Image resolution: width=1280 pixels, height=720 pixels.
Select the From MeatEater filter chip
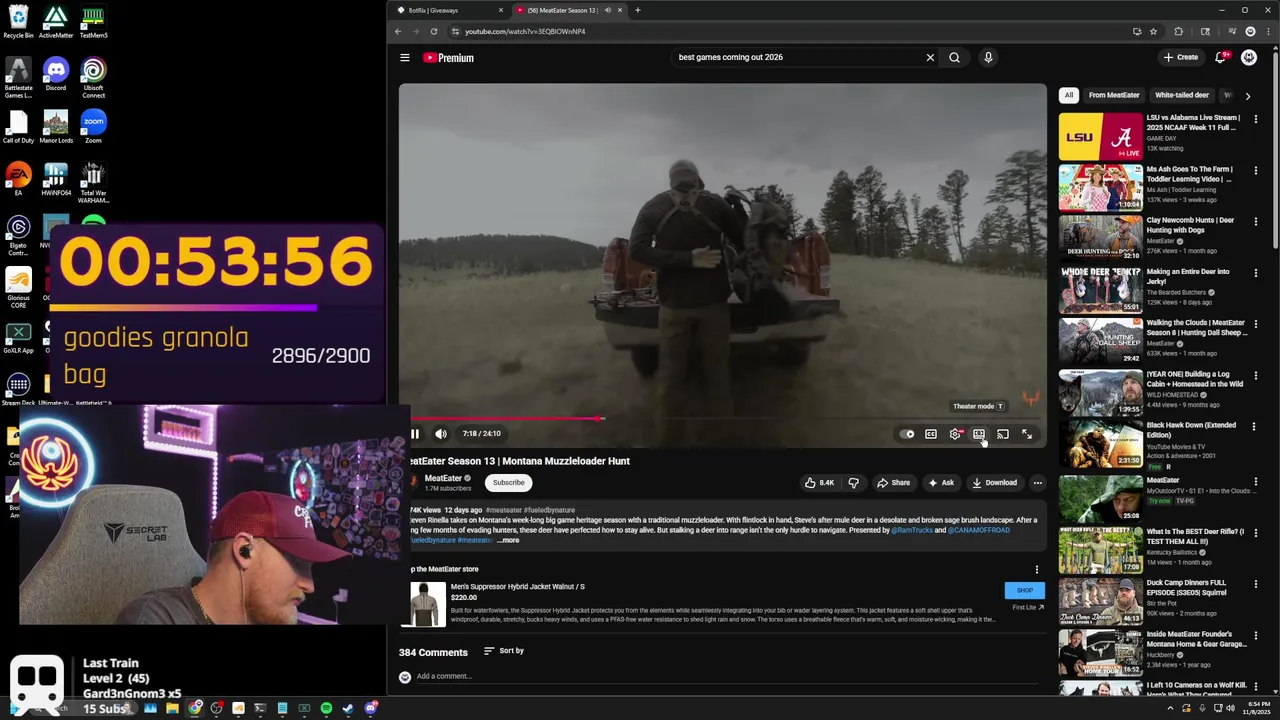point(1114,96)
